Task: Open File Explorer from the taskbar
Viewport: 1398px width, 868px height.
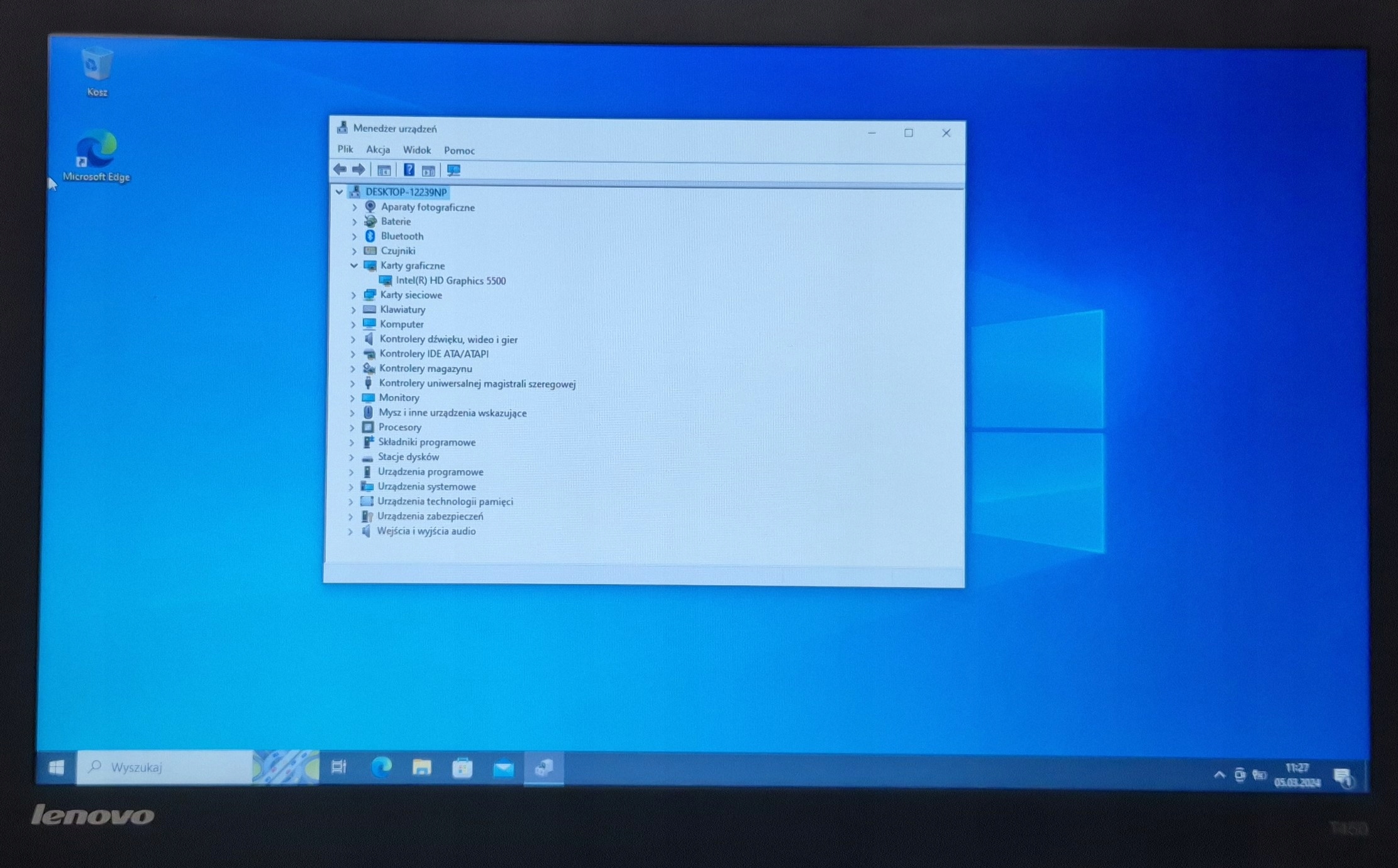Action: point(421,767)
